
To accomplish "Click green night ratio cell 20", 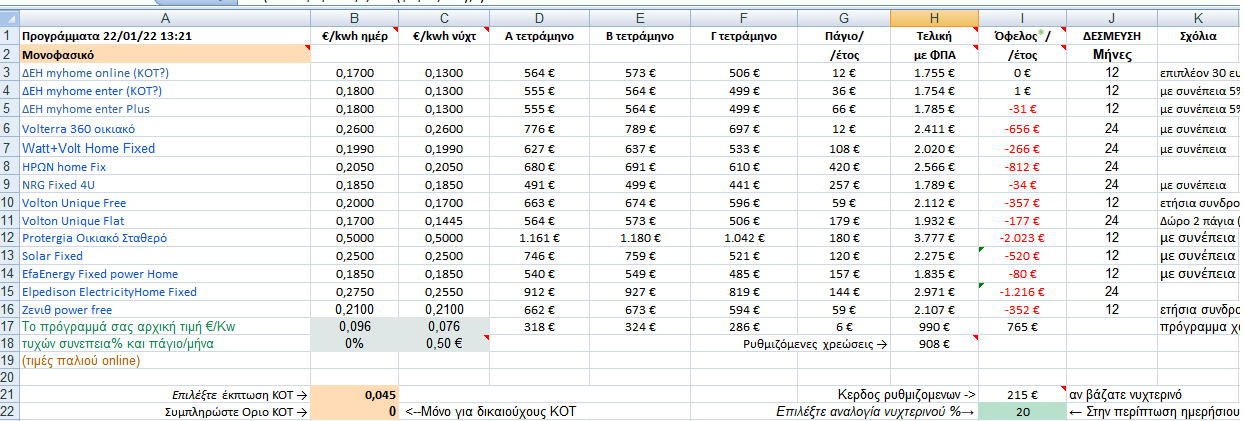I will point(1021,412).
